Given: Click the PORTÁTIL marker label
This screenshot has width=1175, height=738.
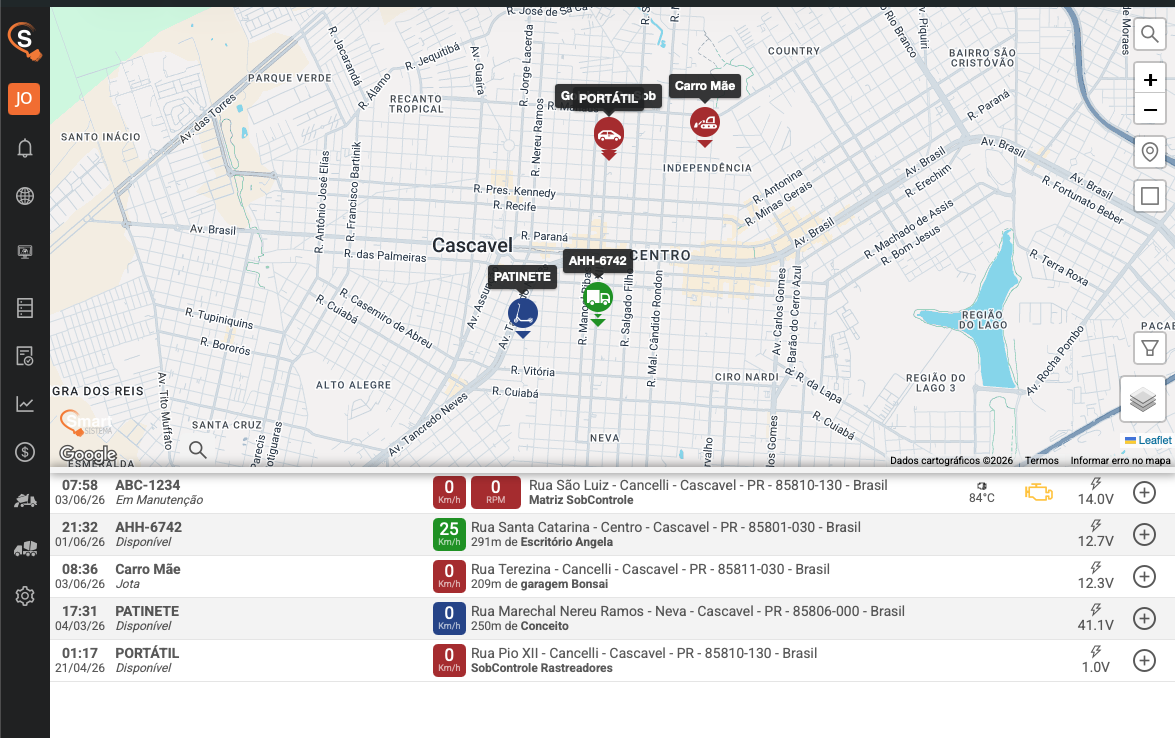Looking at the screenshot, I should point(608,99).
